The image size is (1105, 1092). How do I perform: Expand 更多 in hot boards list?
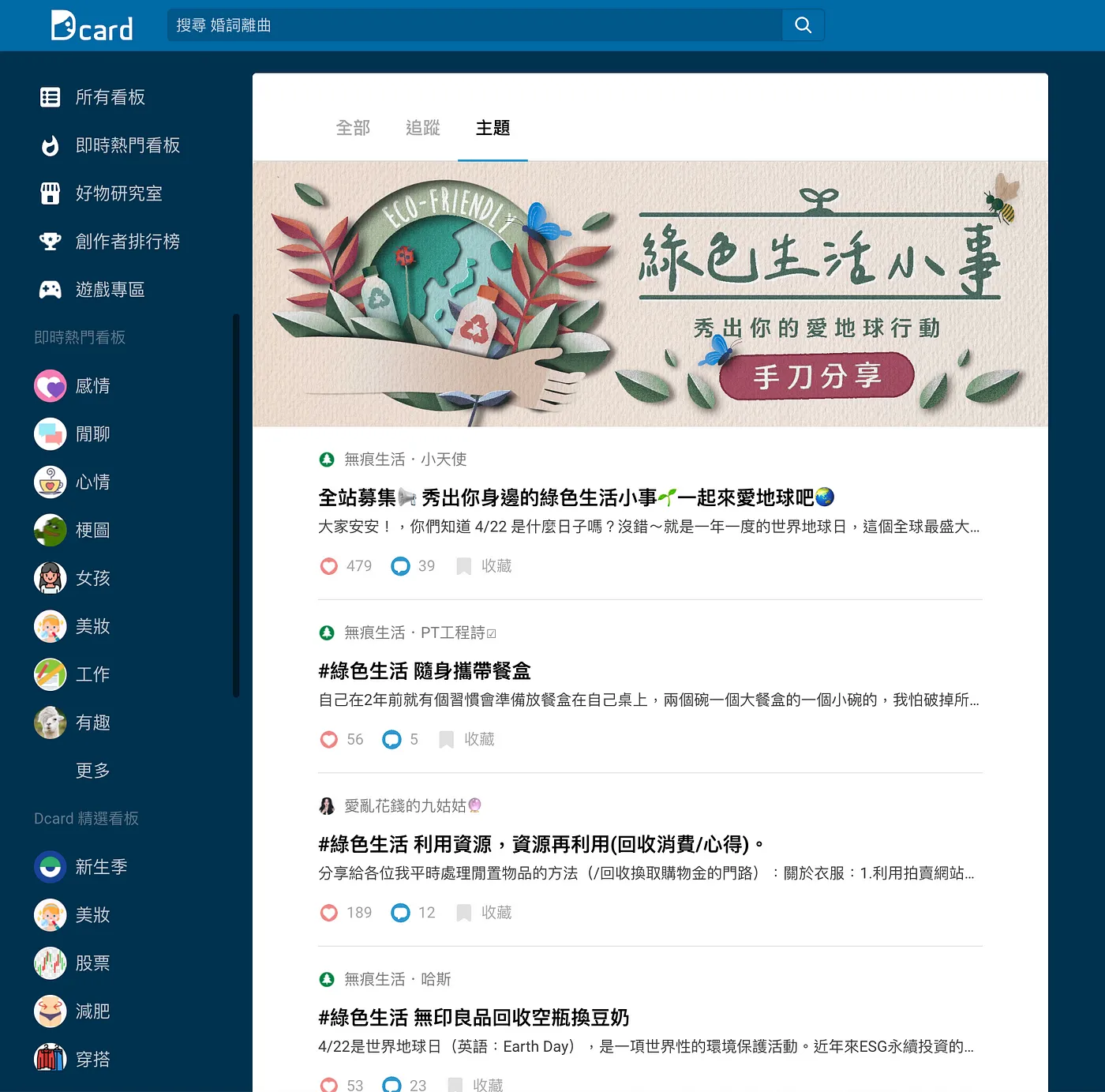[x=92, y=771]
